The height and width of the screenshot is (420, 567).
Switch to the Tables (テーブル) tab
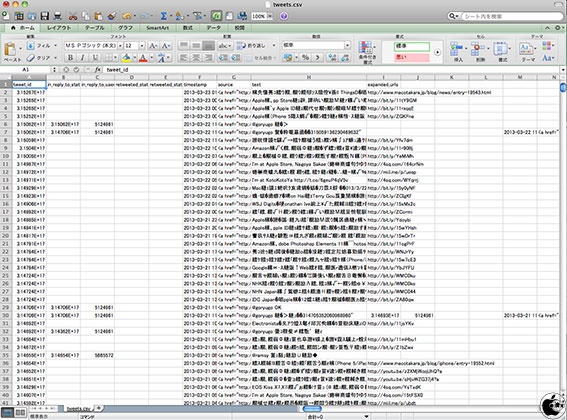pos(94,28)
